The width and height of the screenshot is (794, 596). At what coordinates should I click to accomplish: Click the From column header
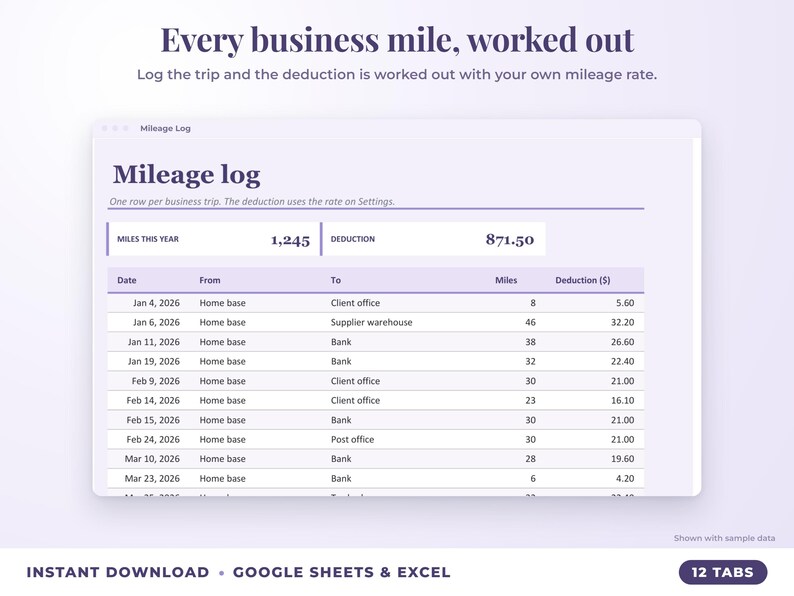pyautogui.click(x=210, y=280)
